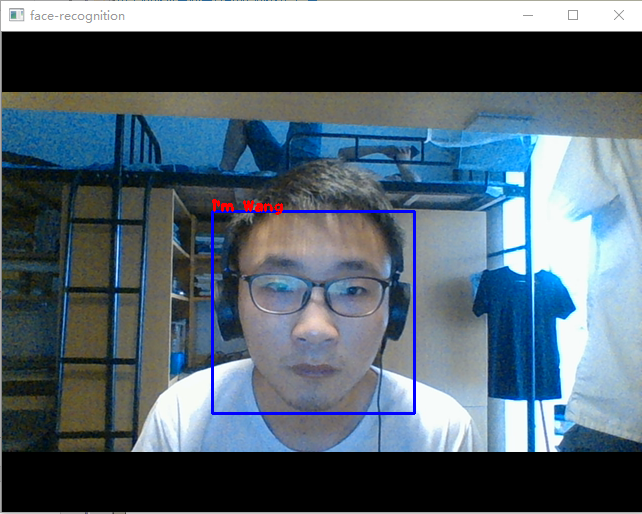
Task: Click the bottom edge of blue detection box
Action: 313,412
